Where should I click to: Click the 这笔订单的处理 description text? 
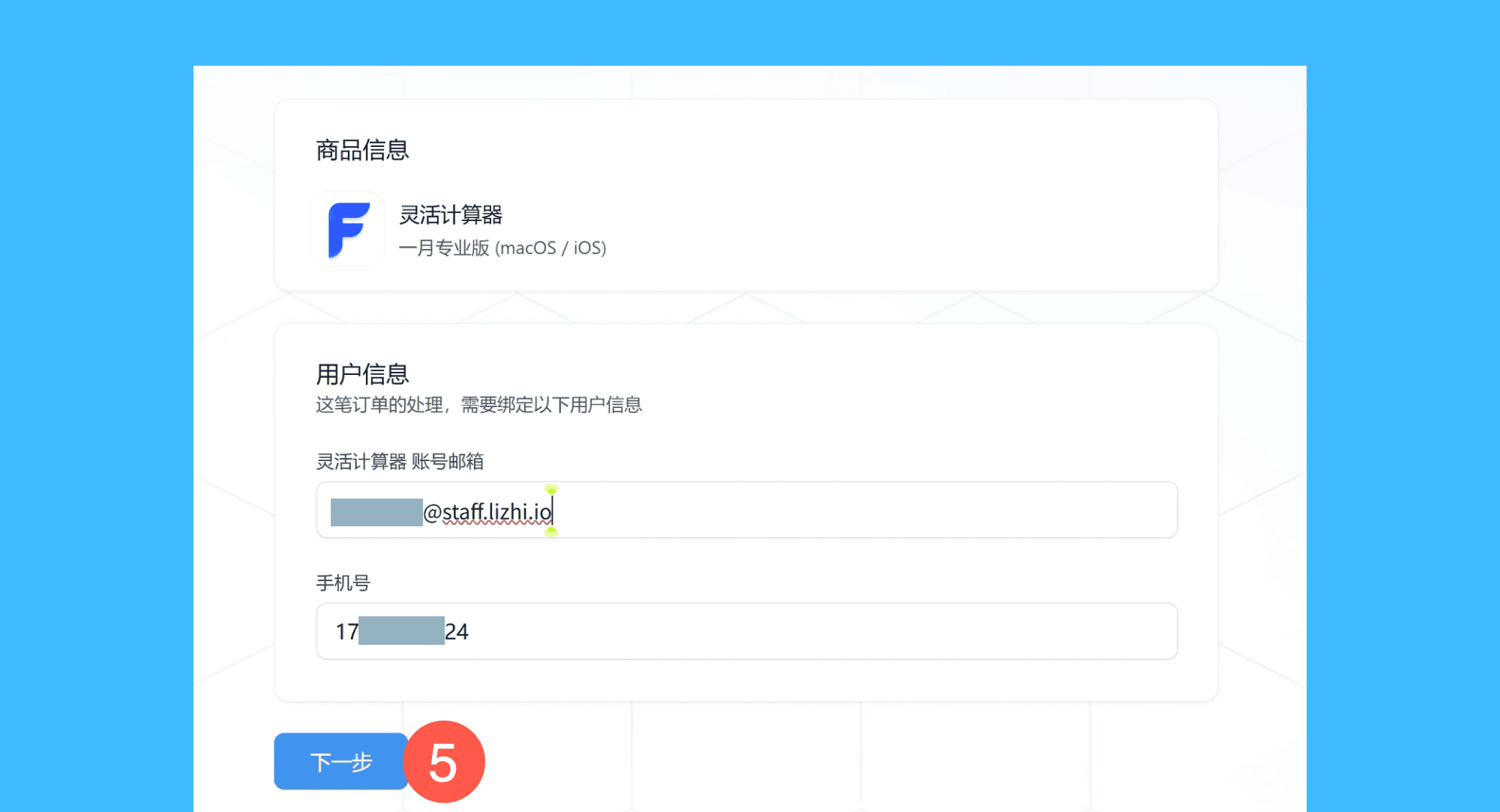pos(478,405)
